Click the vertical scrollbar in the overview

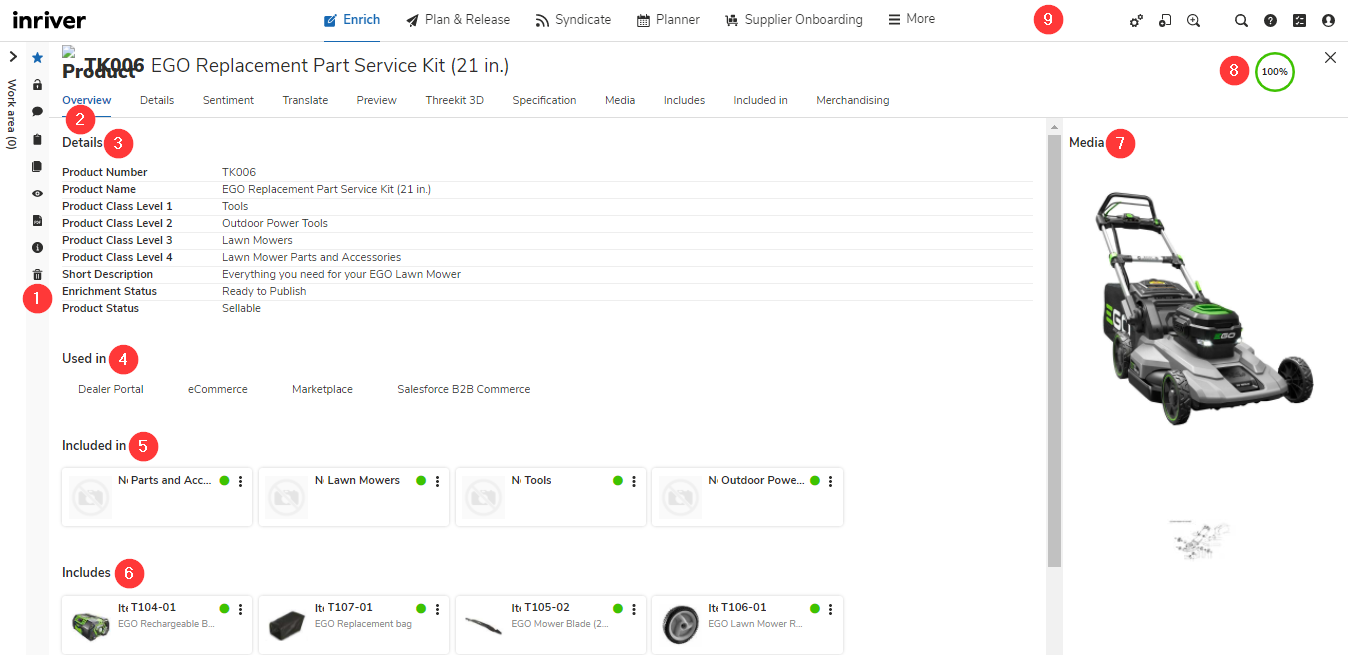[x=1054, y=350]
